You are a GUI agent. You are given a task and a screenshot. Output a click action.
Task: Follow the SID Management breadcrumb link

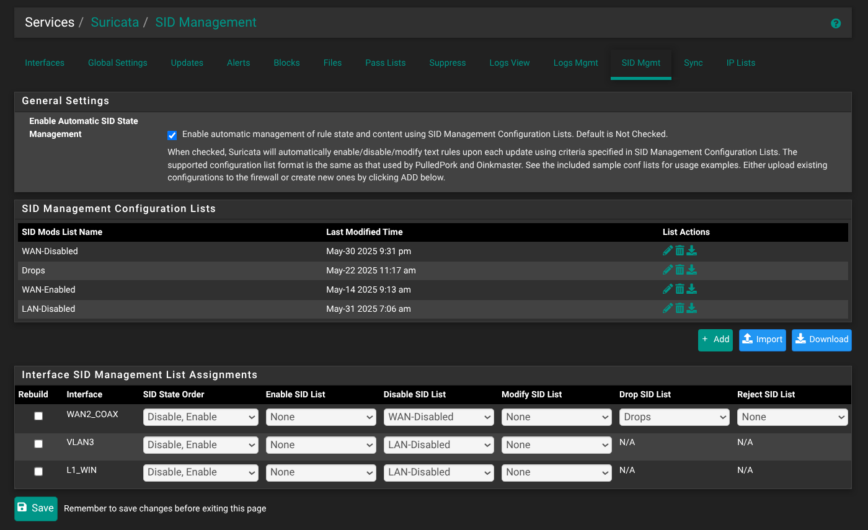coord(205,23)
